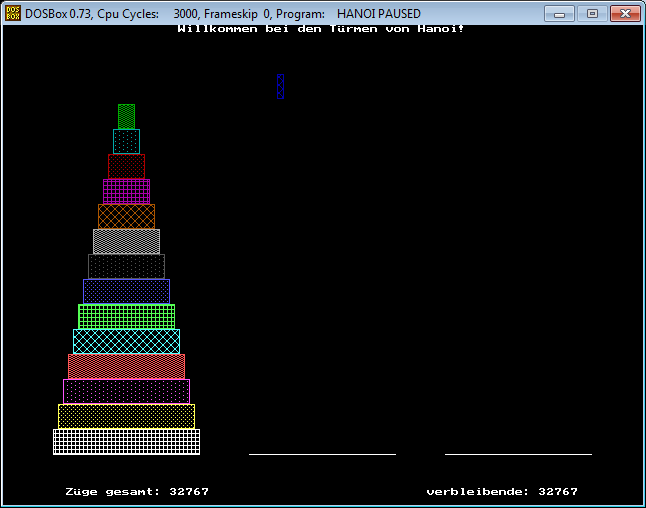Click the middle peg base line

[322, 454]
